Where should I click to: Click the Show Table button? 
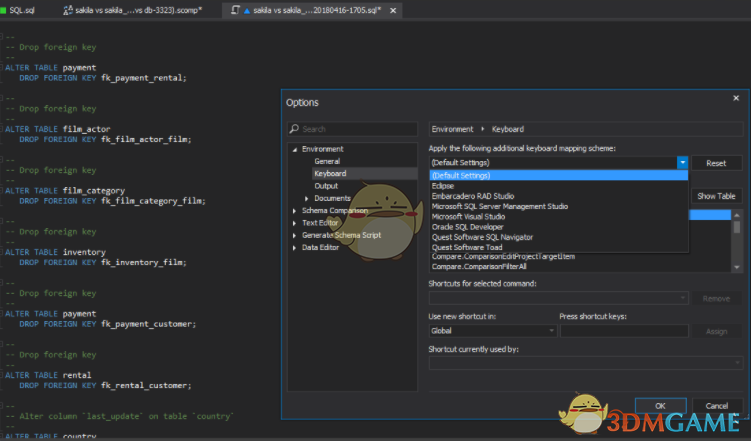pyautogui.click(x=716, y=196)
